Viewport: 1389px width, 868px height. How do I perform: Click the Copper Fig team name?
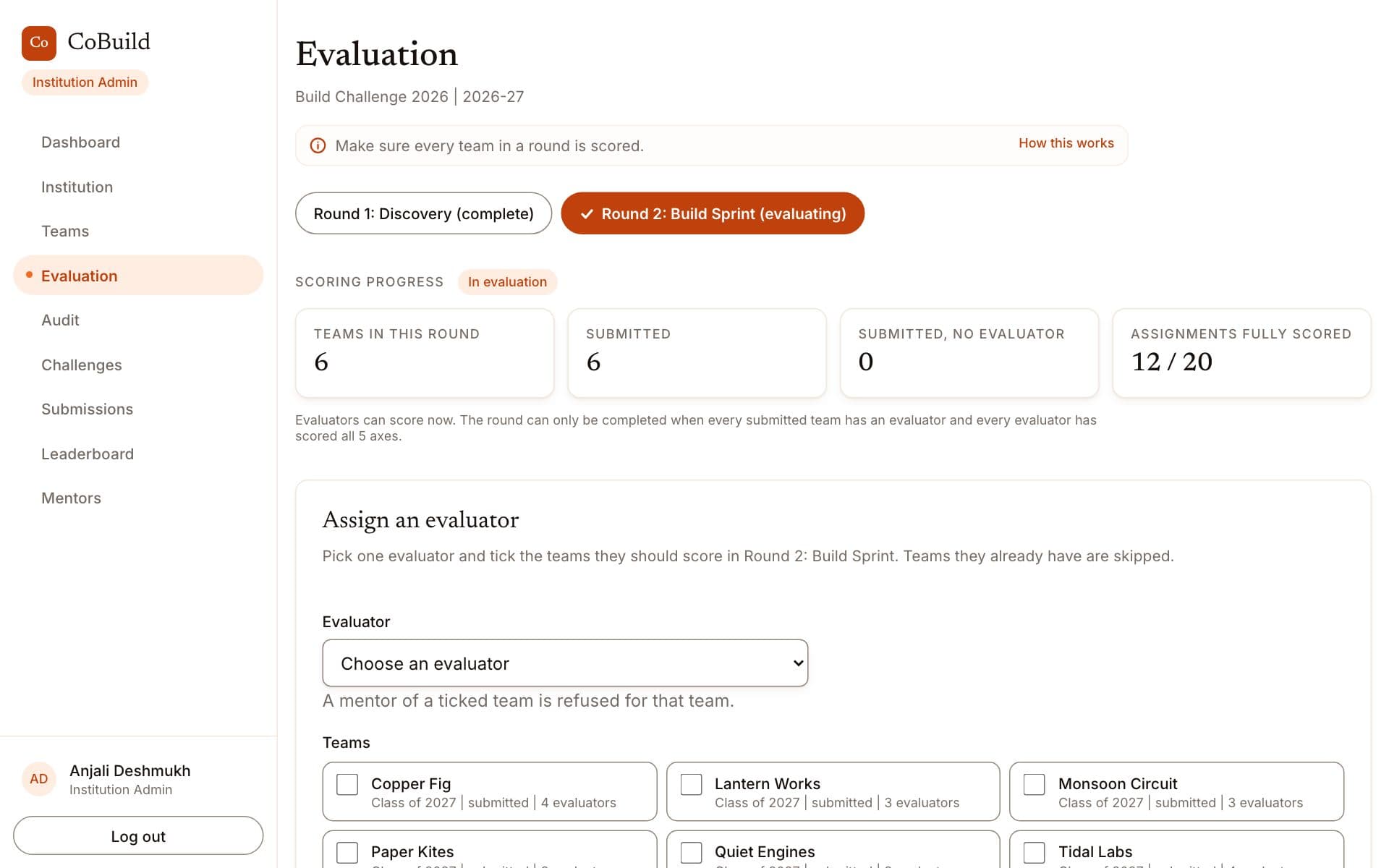point(411,784)
